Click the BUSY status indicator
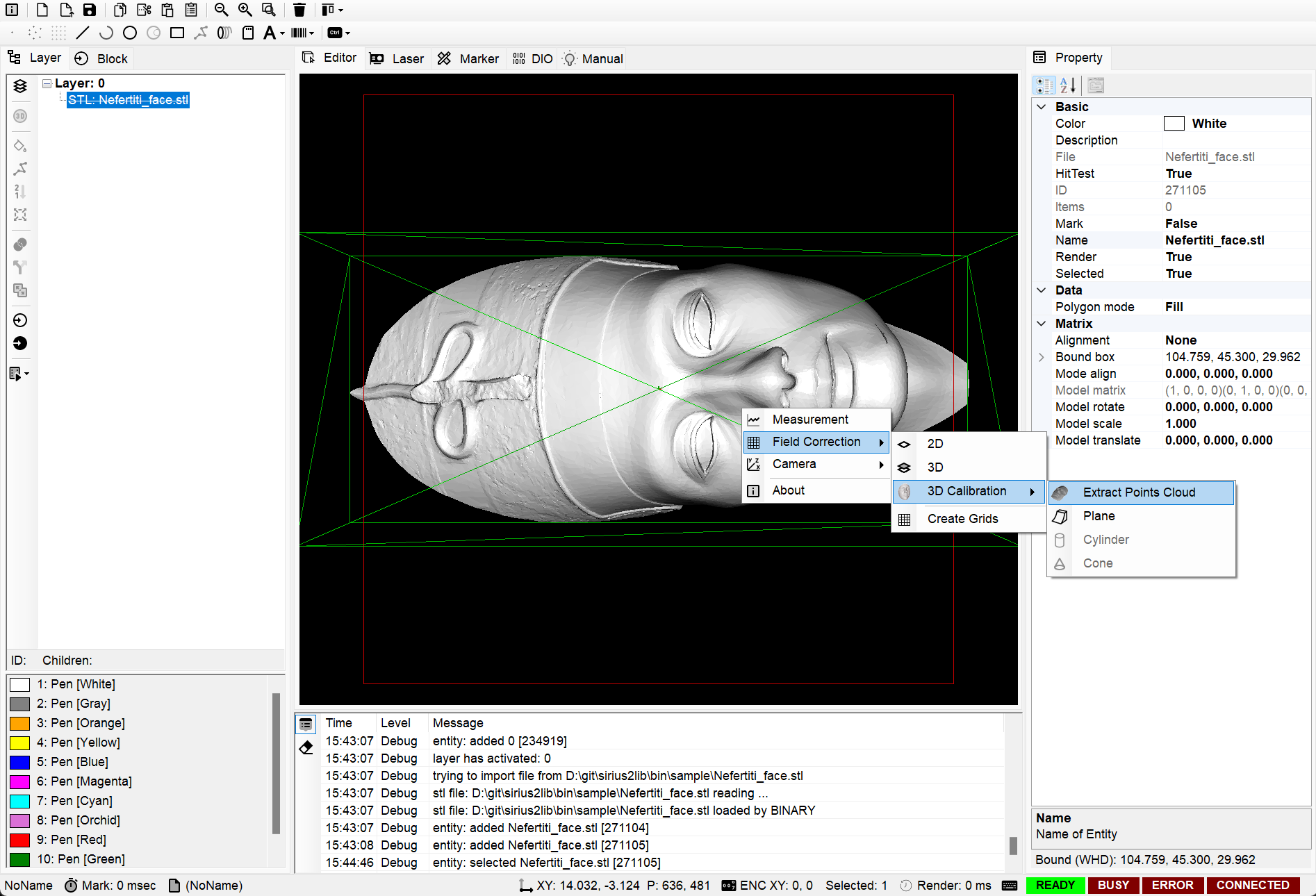 coord(1113,885)
